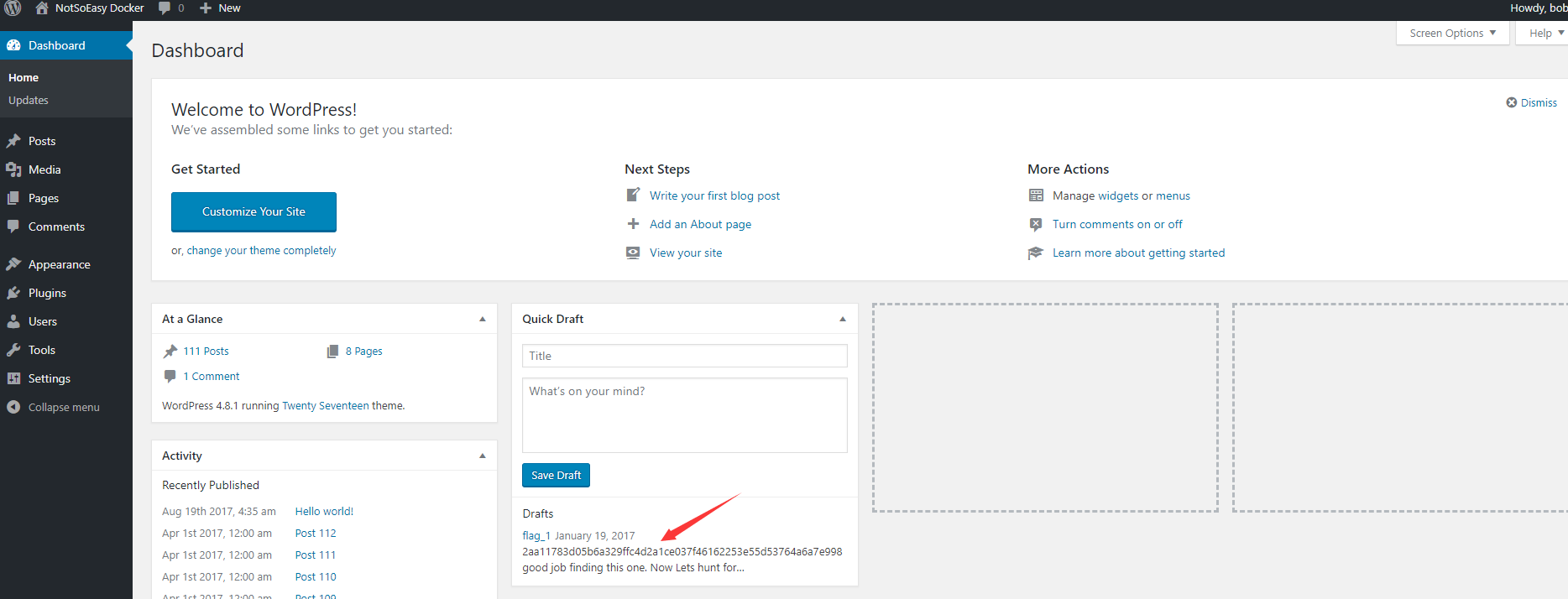Expand the Screen Options dropdown
The height and width of the screenshot is (599, 1568).
pos(1452,34)
